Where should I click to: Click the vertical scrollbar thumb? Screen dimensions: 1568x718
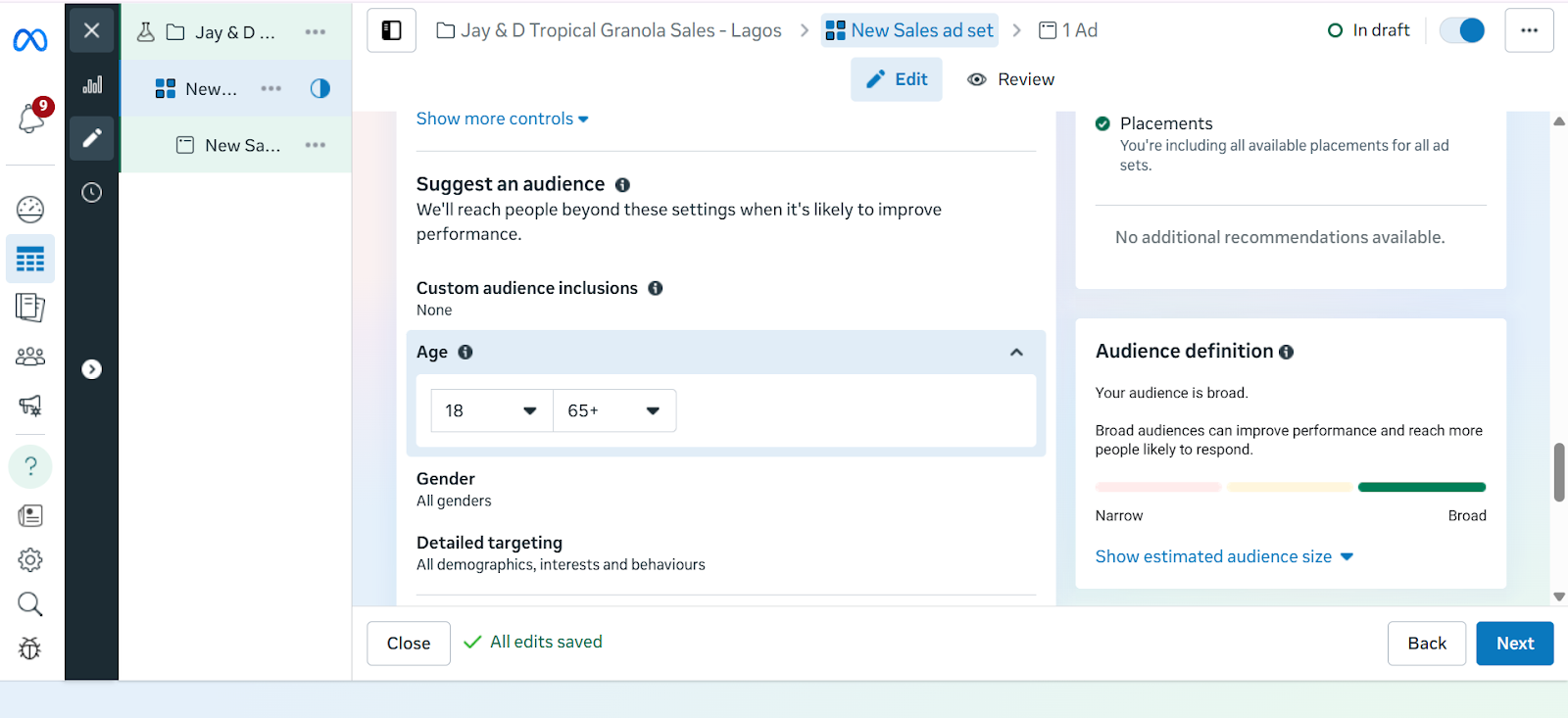[x=1559, y=472]
